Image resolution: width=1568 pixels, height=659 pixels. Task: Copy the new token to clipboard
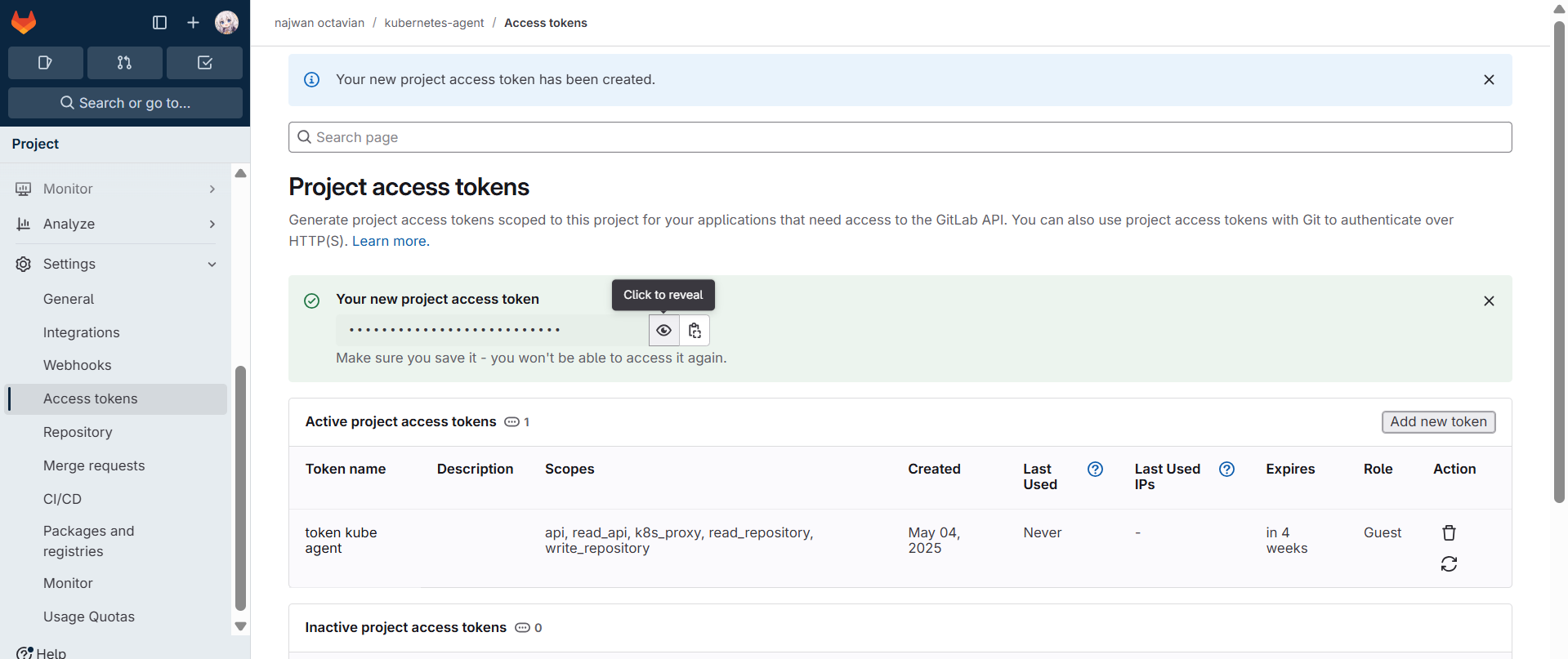pos(695,331)
